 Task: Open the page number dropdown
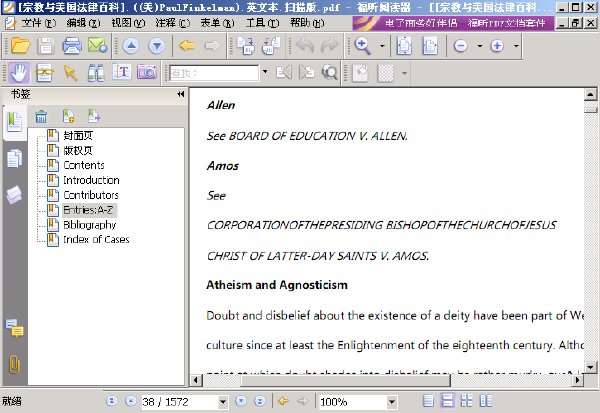[x=223, y=402]
